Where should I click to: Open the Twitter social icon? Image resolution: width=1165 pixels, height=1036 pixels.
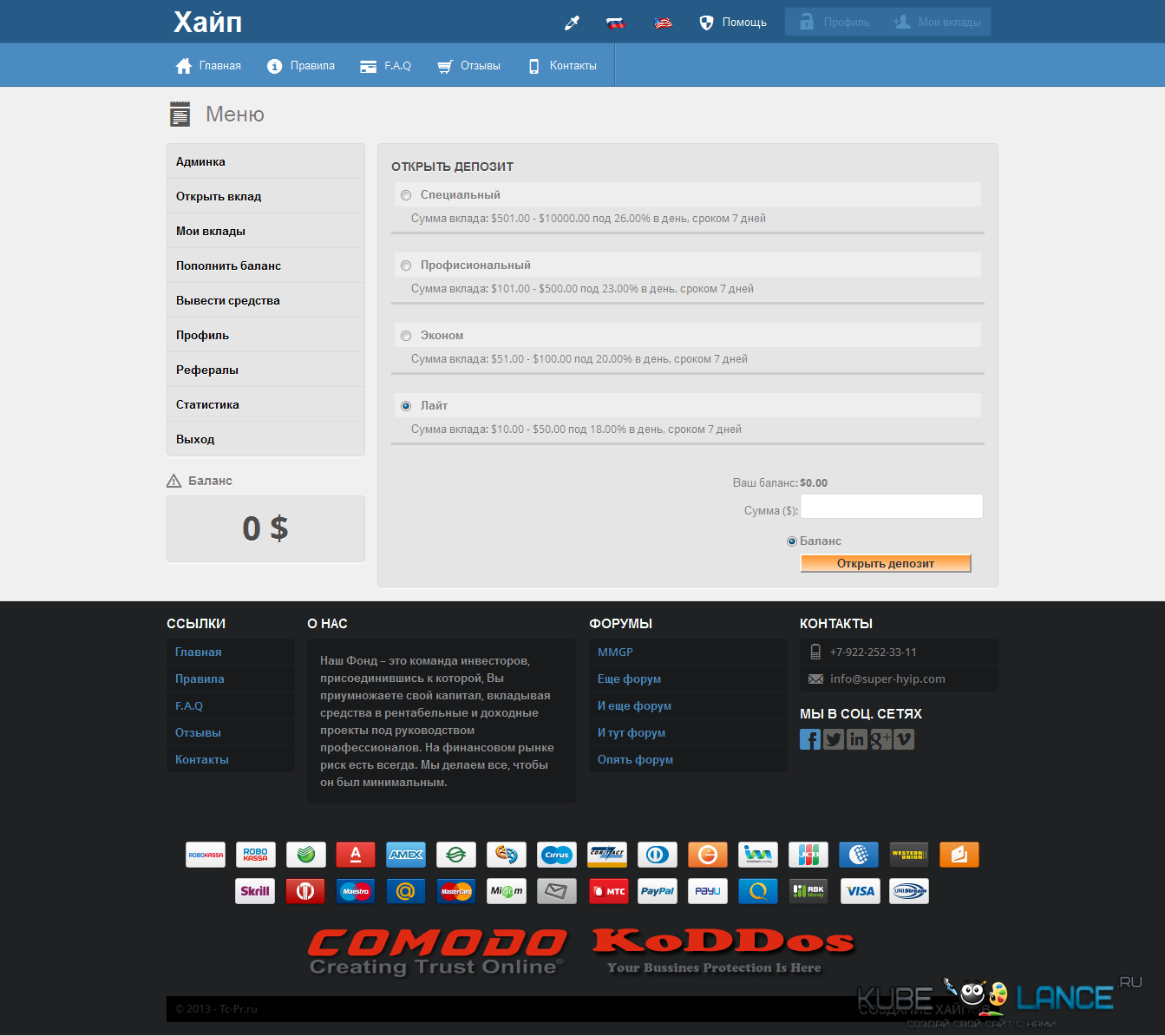(x=833, y=739)
